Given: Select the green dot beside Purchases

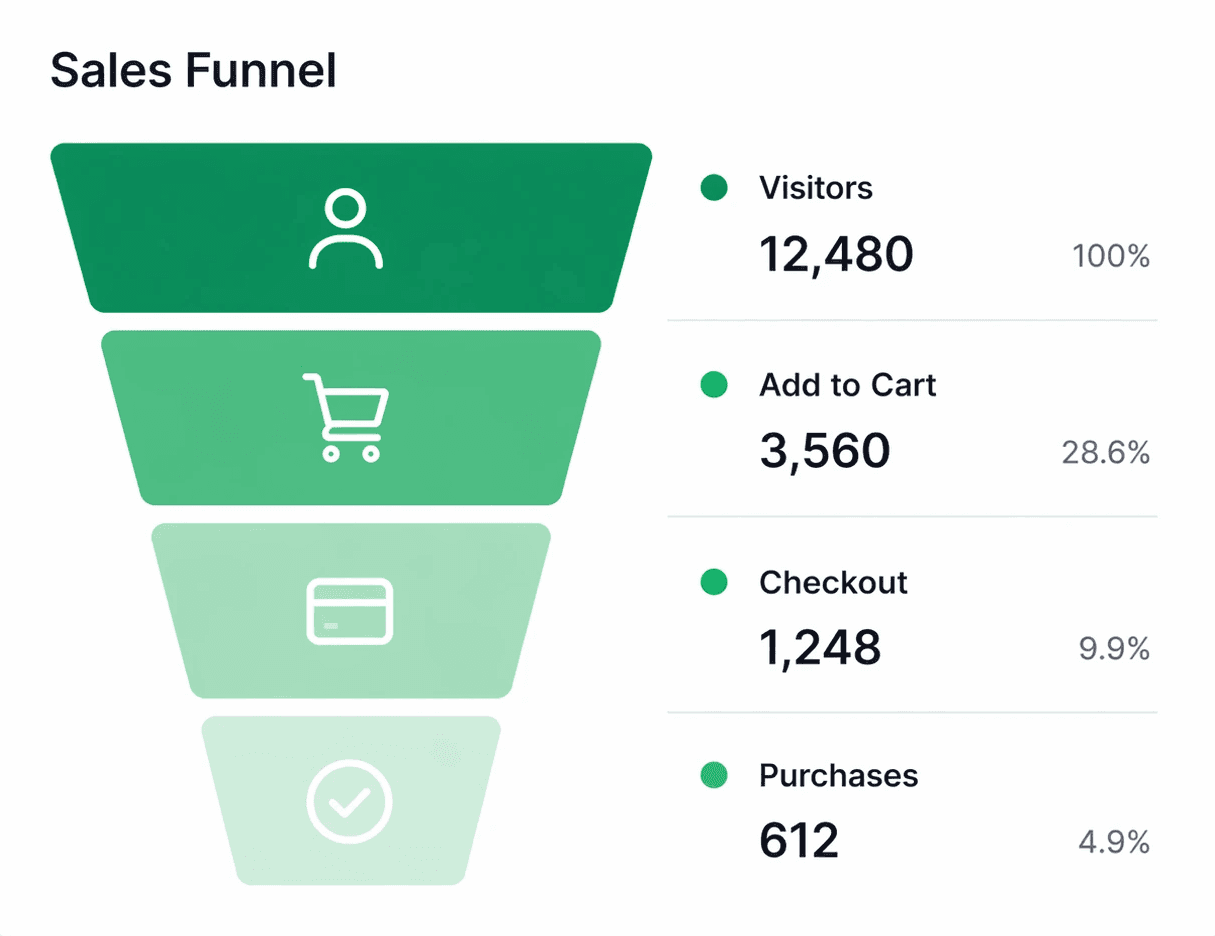Looking at the screenshot, I should [x=714, y=775].
